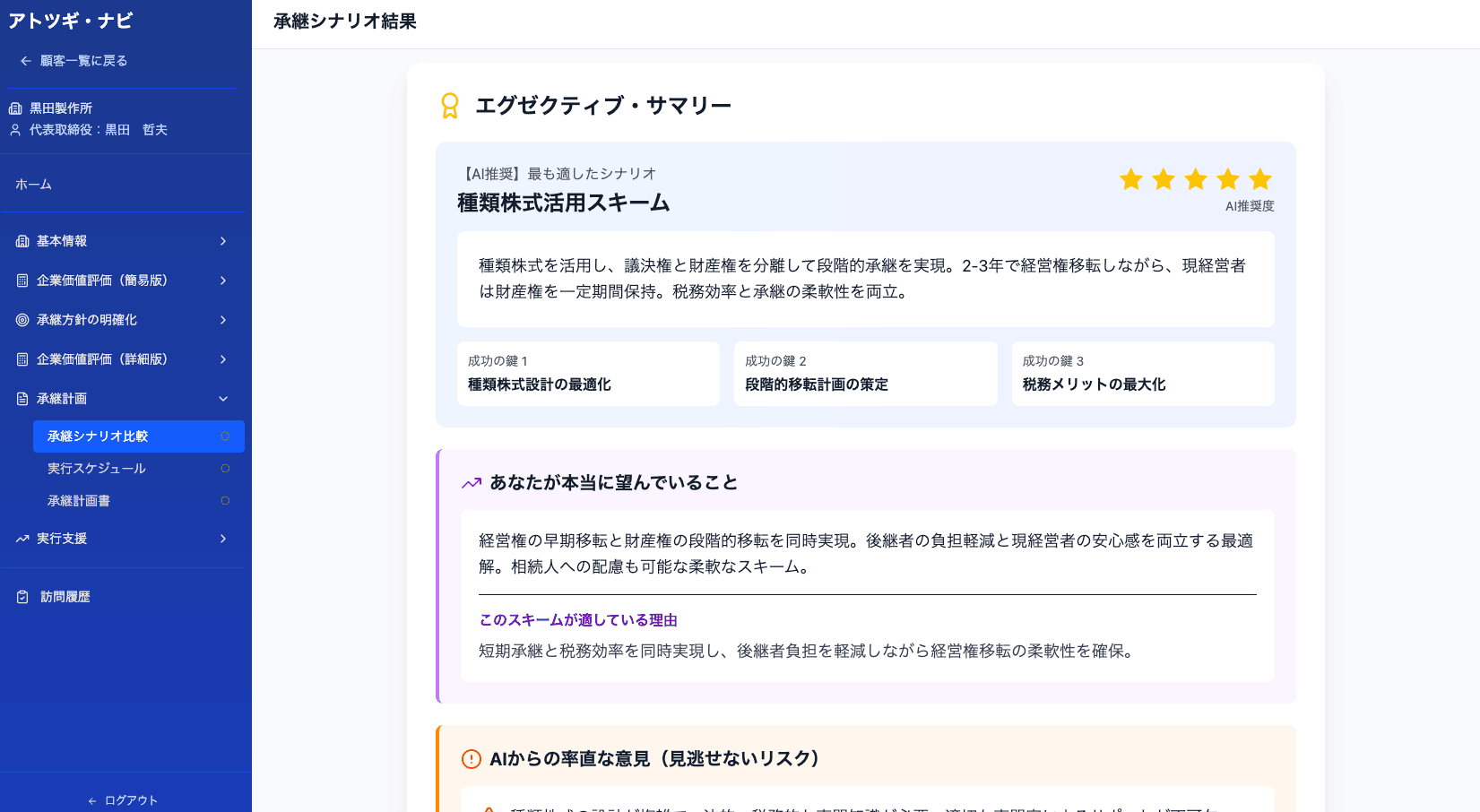
Task: Collapse the 承継計画 section chevron
Action: (x=223, y=398)
